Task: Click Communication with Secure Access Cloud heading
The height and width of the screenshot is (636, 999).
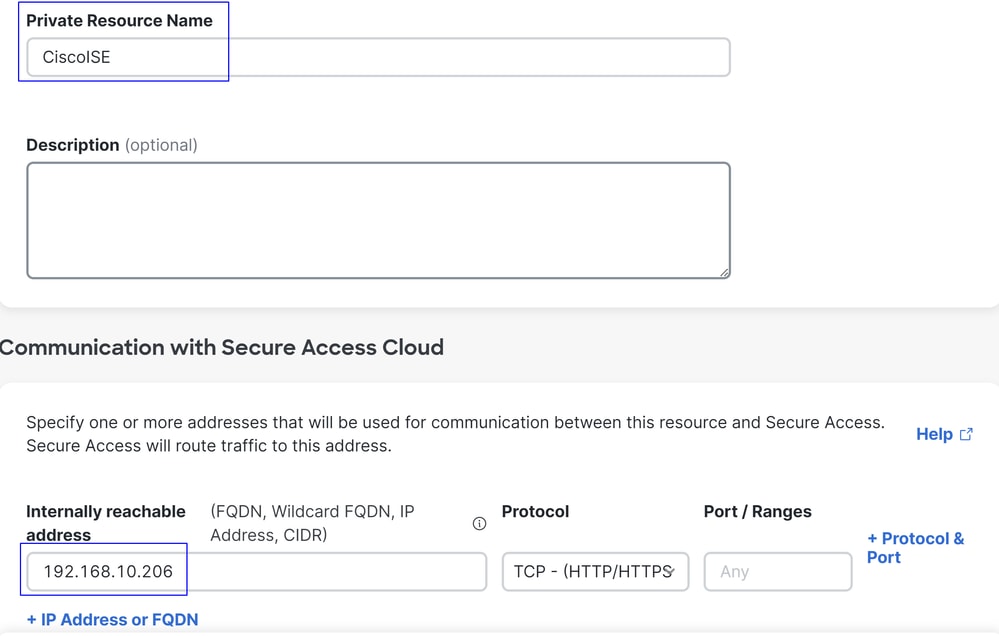Action: click(222, 347)
